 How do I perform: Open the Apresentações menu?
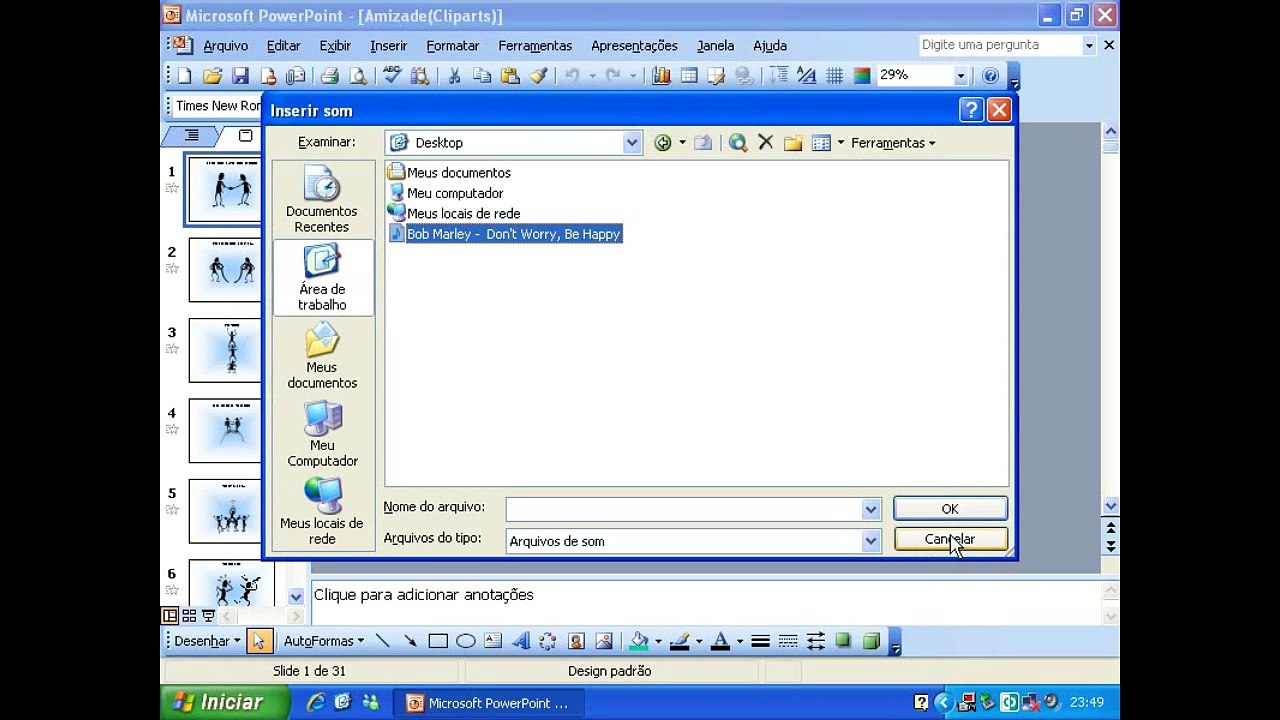[x=634, y=46]
